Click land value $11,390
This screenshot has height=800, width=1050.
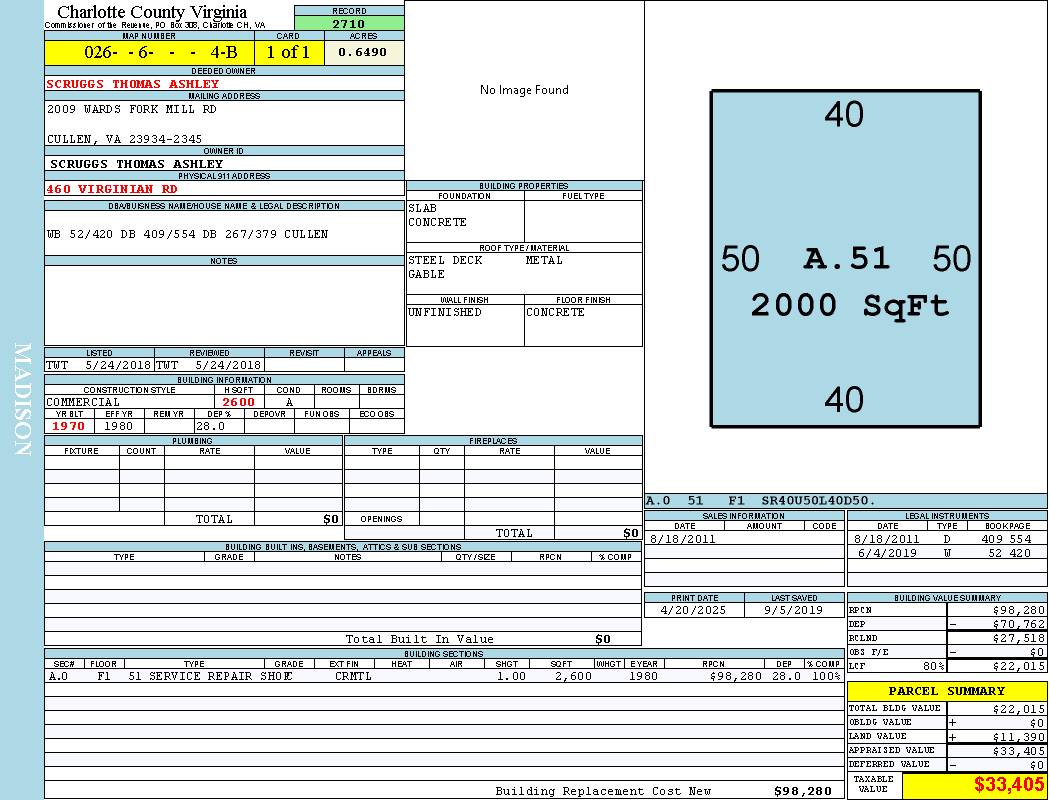point(1019,736)
